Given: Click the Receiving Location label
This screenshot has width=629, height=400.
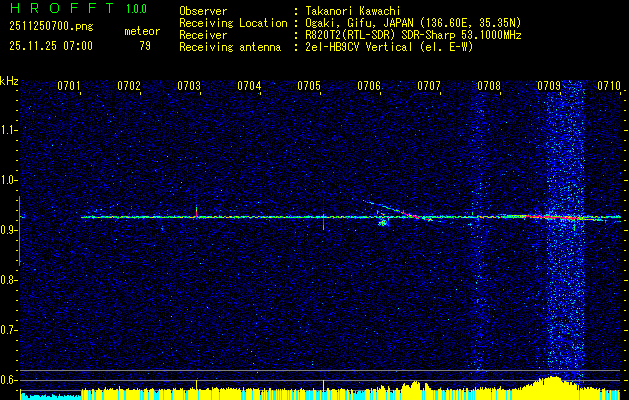Looking at the screenshot, I should [x=233, y=23].
